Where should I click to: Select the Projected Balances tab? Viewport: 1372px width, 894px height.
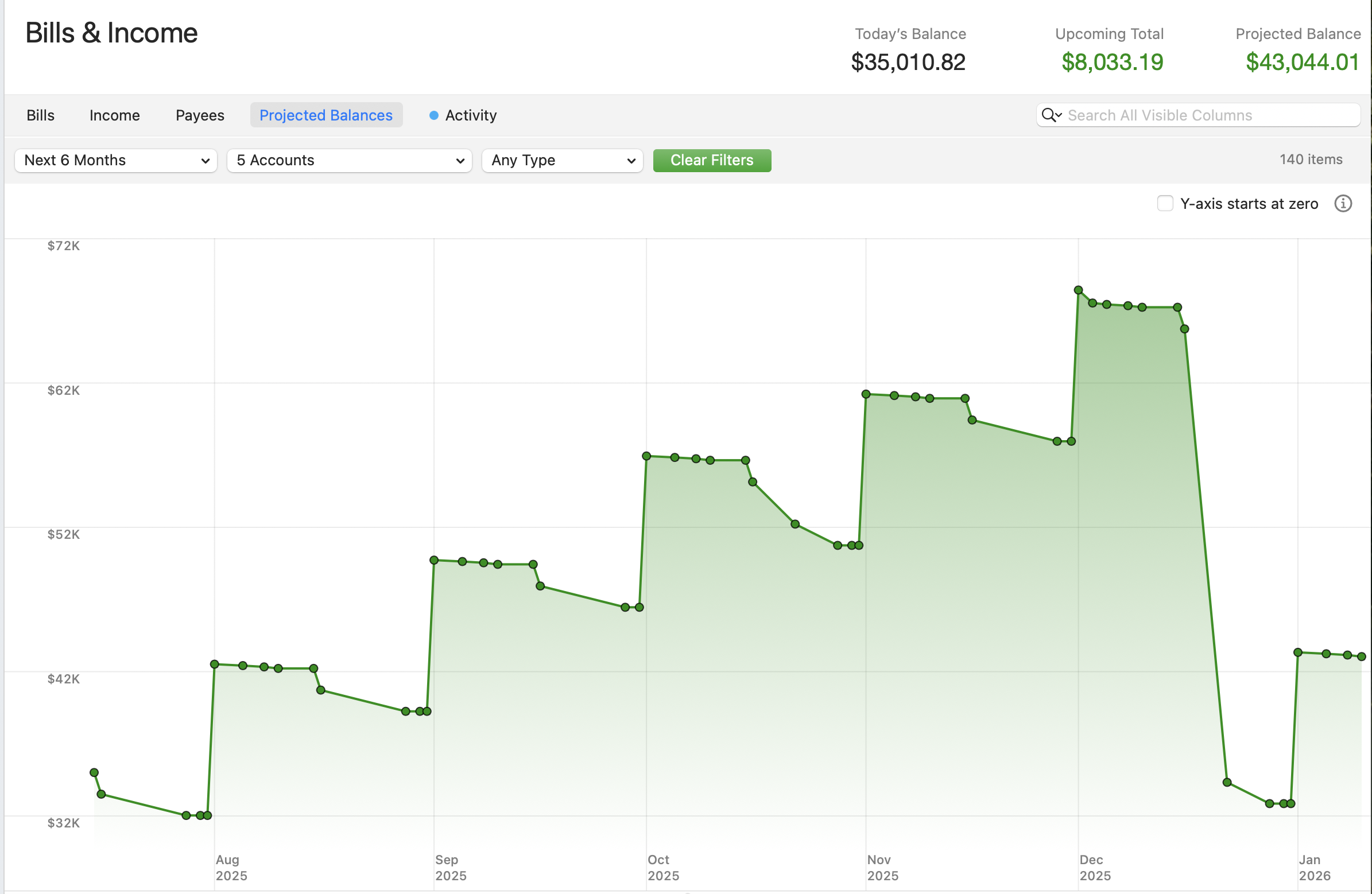(325, 115)
